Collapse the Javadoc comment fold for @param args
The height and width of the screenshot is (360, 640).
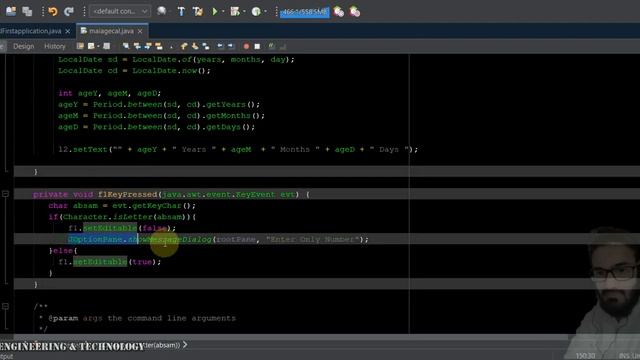point(5,306)
